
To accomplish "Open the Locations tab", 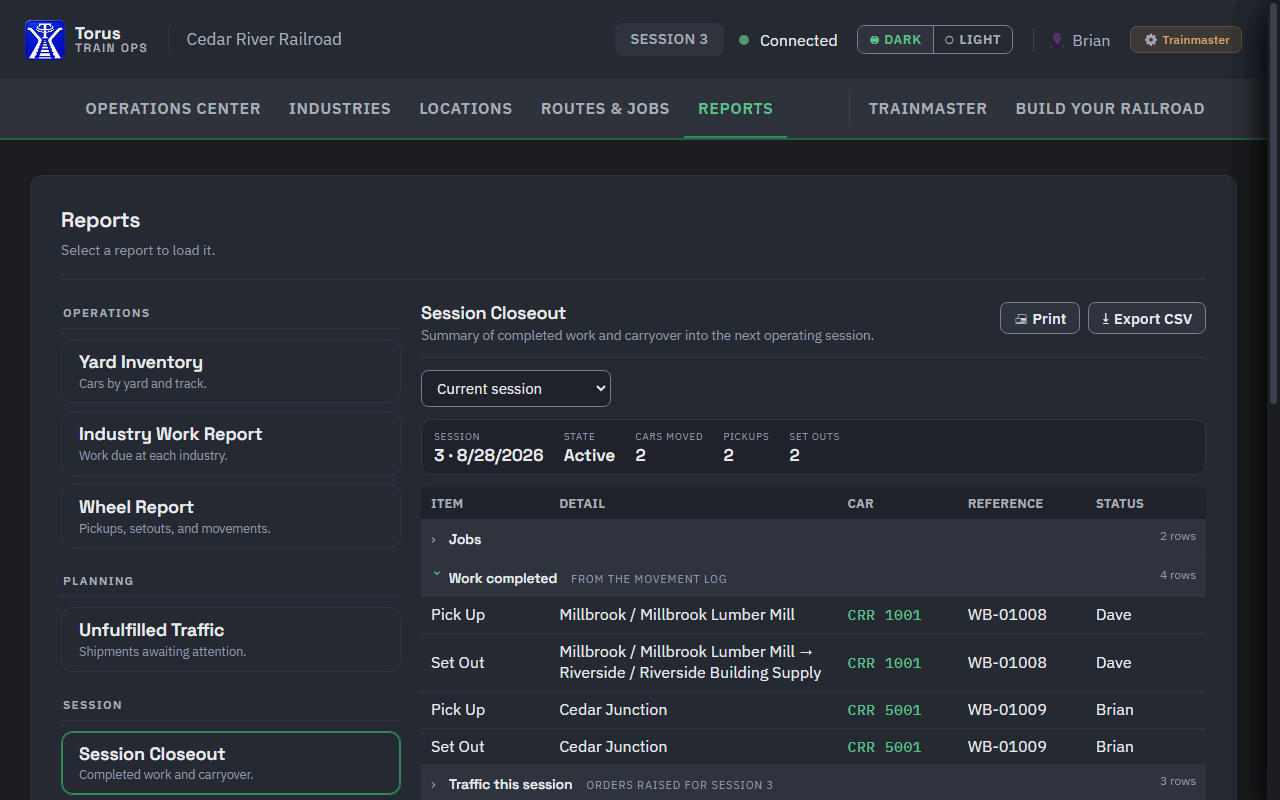I will [x=466, y=108].
